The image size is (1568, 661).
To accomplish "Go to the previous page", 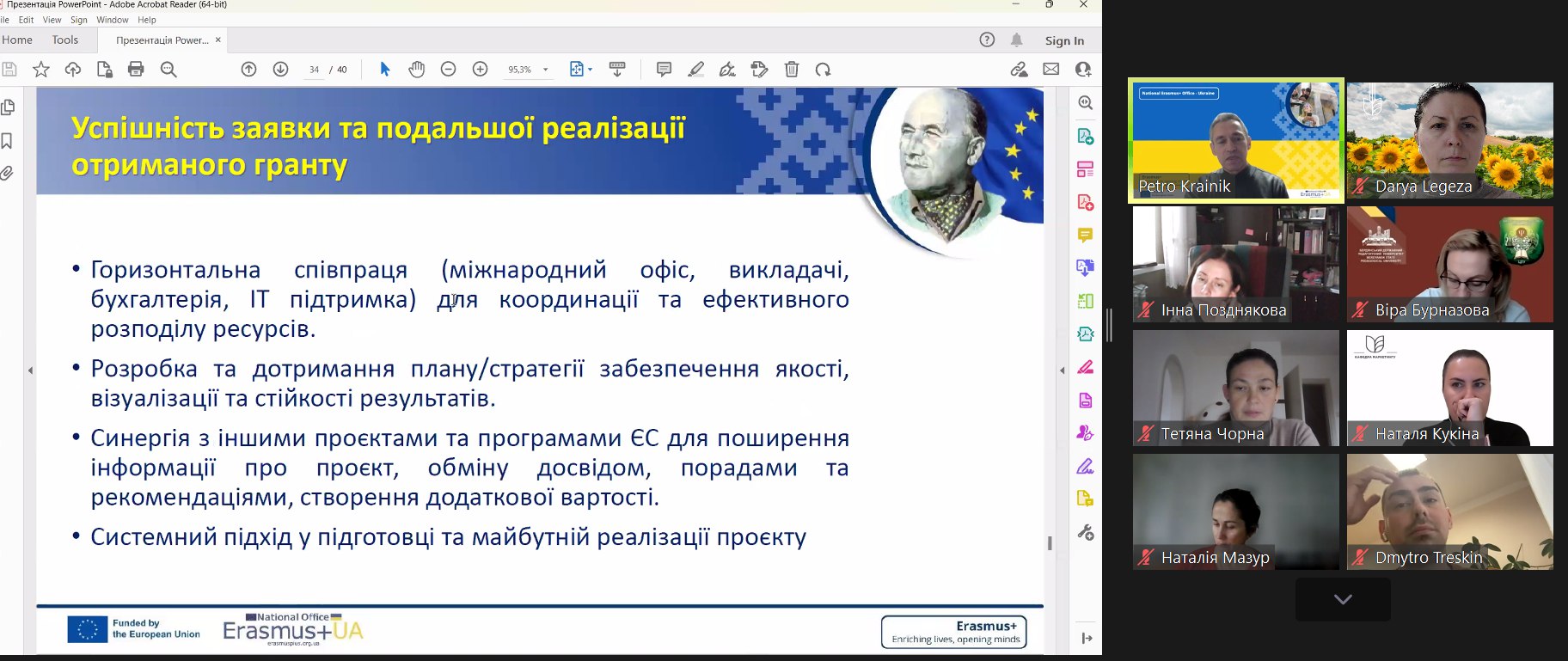I will [248, 70].
